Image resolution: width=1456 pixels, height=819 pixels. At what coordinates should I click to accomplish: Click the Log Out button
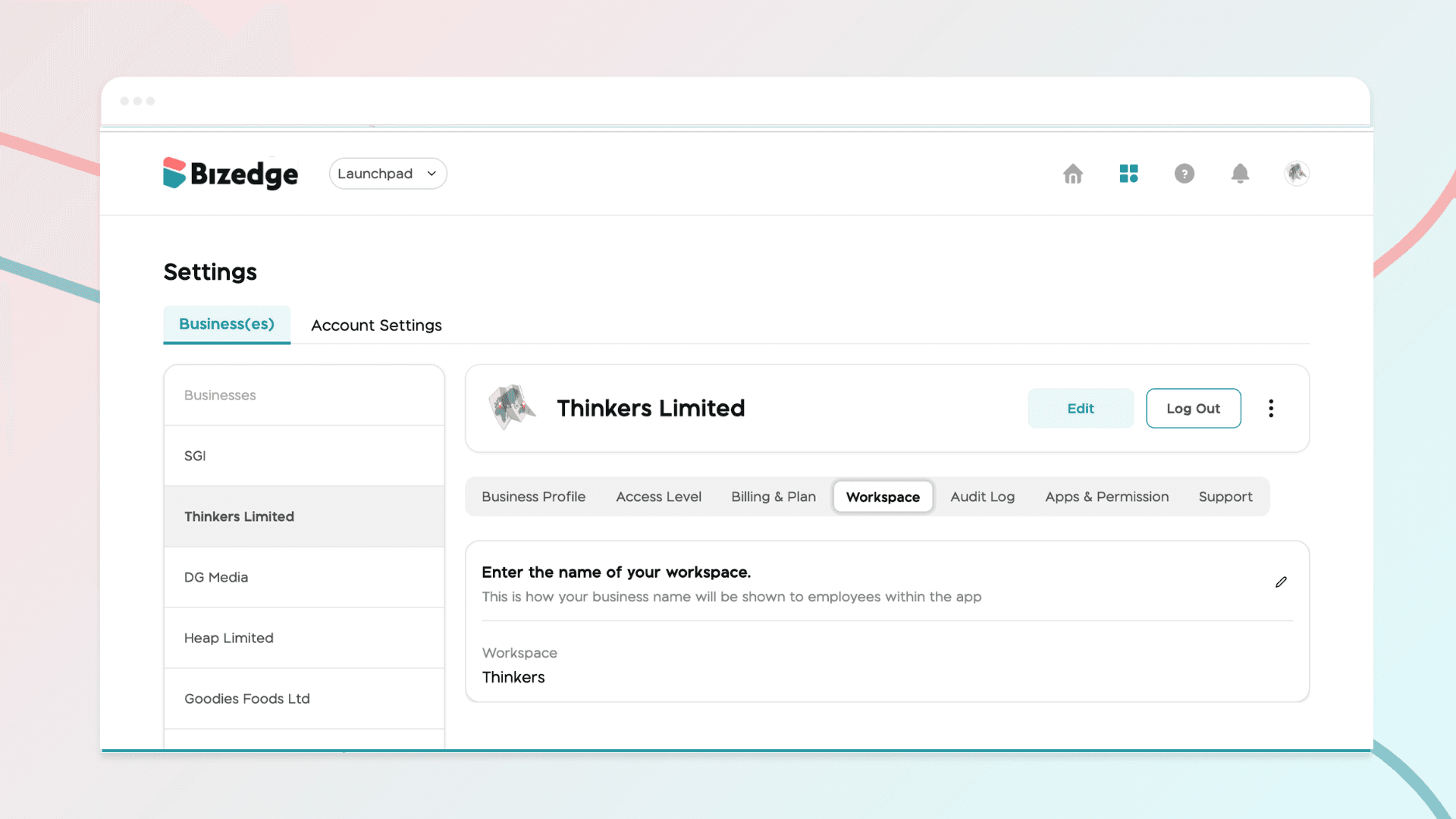click(1193, 409)
